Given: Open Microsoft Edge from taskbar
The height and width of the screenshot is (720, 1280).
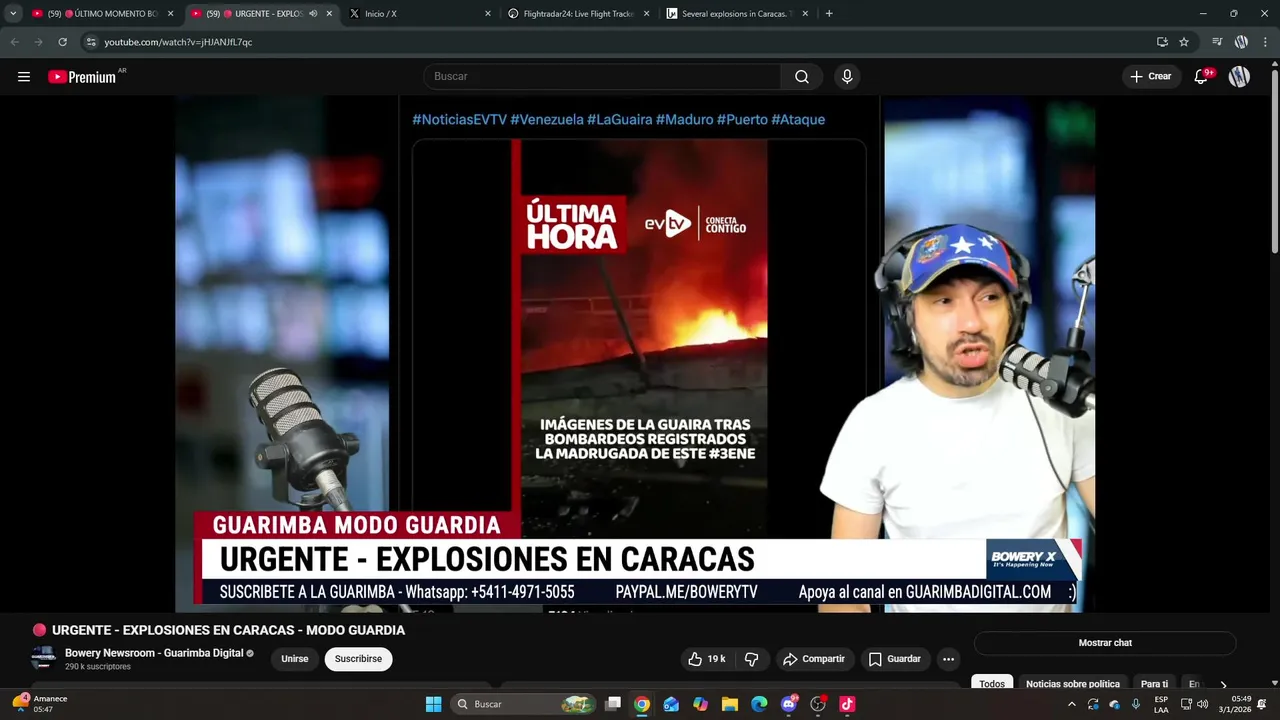Looking at the screenshot, I should pyautogui.click(x=759, y=704).
